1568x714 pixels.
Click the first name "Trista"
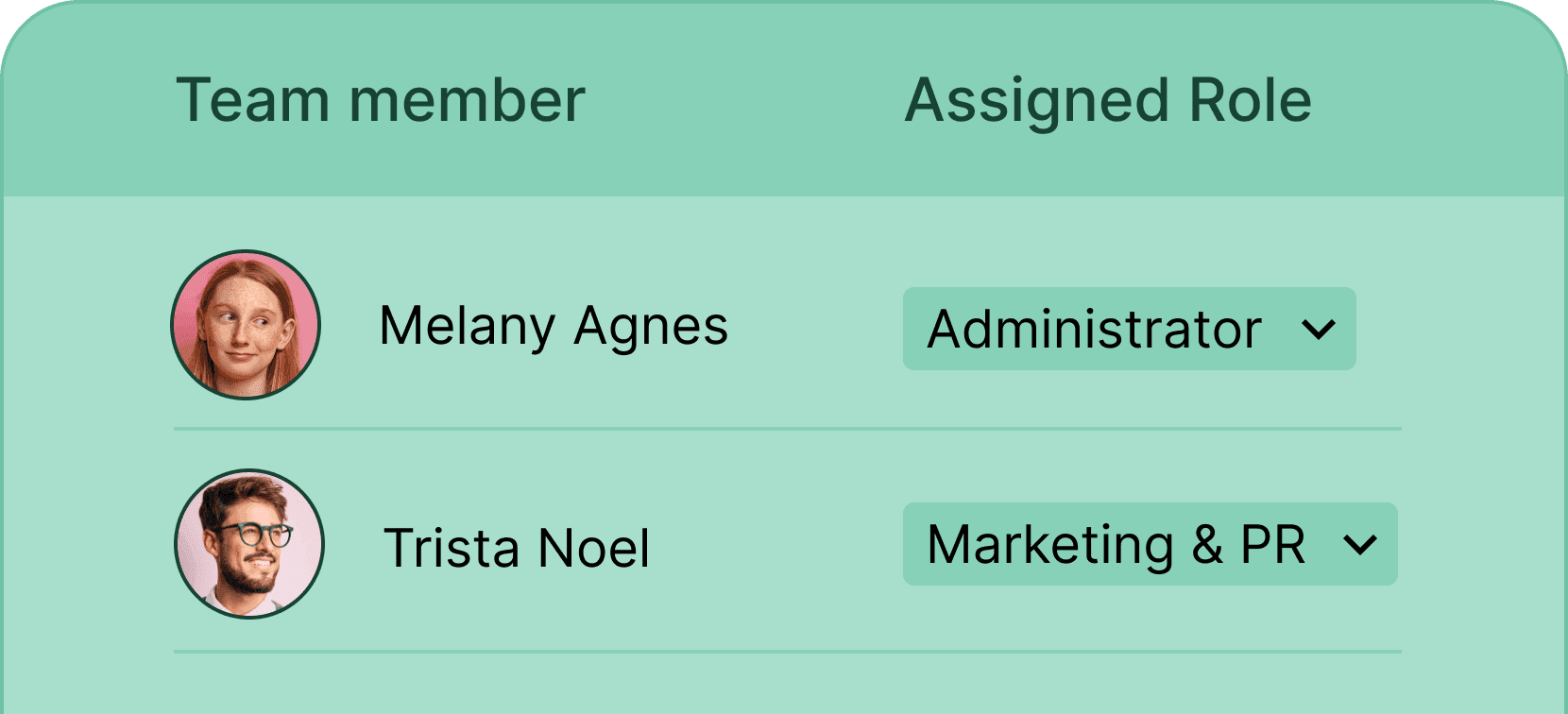click(452, 548)
